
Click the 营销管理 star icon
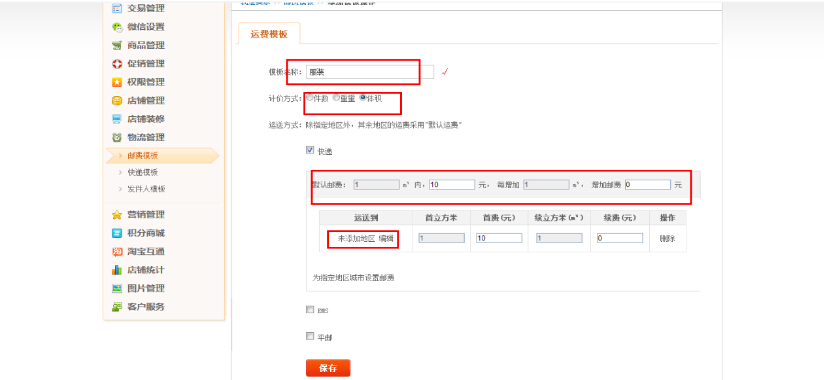click(x=117, y=214)
